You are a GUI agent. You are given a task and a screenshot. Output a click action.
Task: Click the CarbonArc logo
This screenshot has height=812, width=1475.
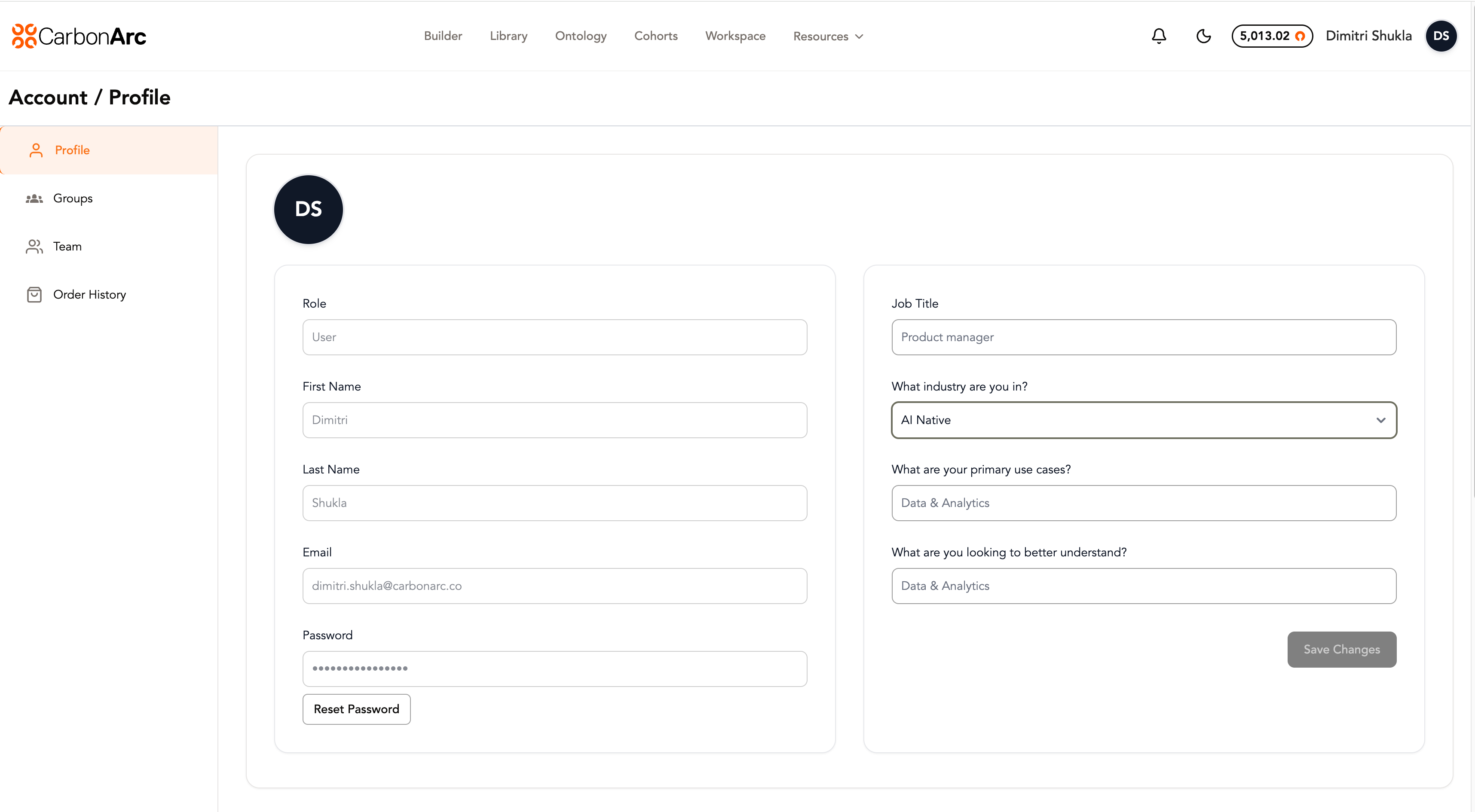79,36
